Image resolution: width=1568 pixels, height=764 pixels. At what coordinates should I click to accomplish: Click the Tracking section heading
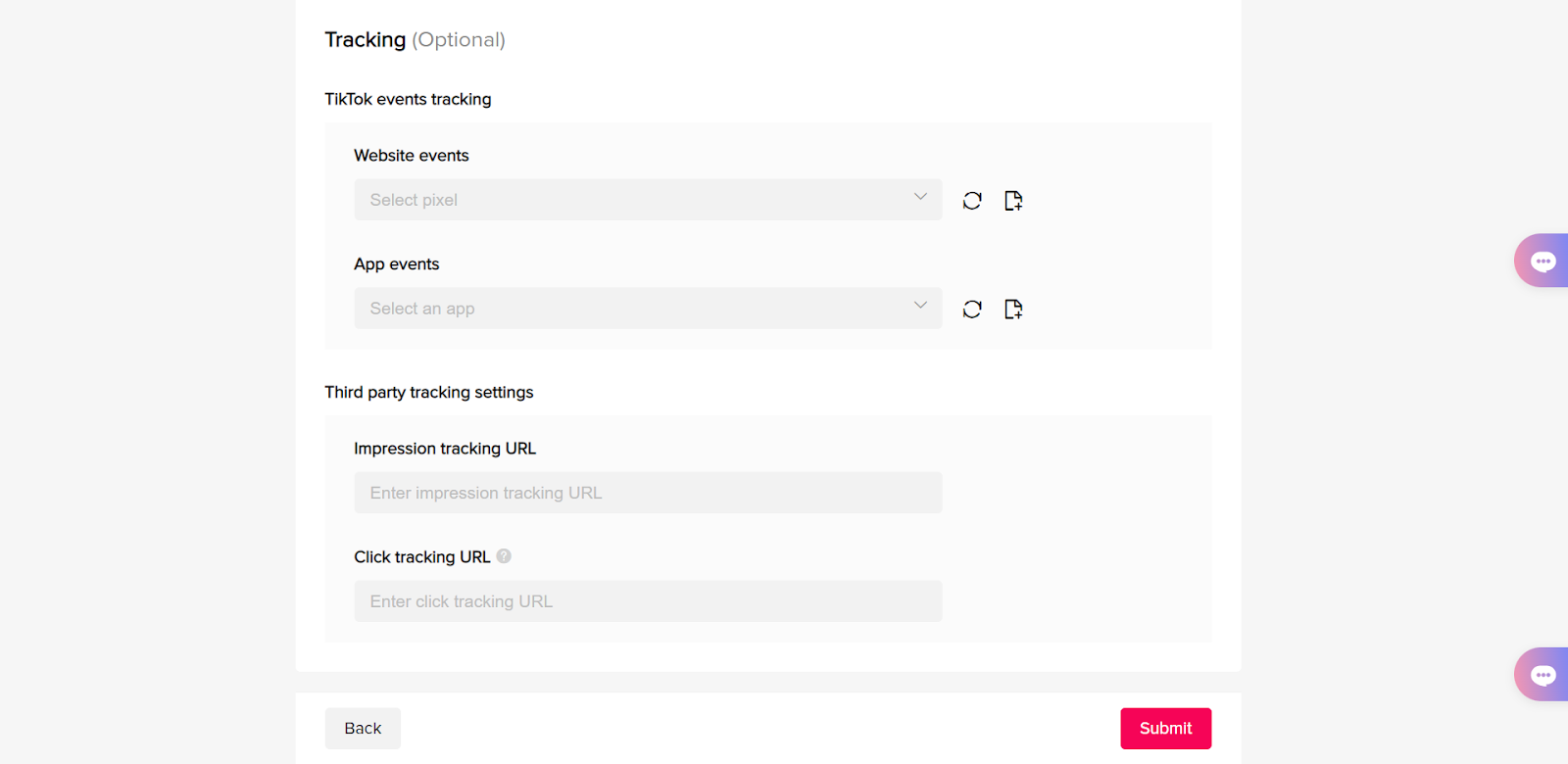(366, 39)
